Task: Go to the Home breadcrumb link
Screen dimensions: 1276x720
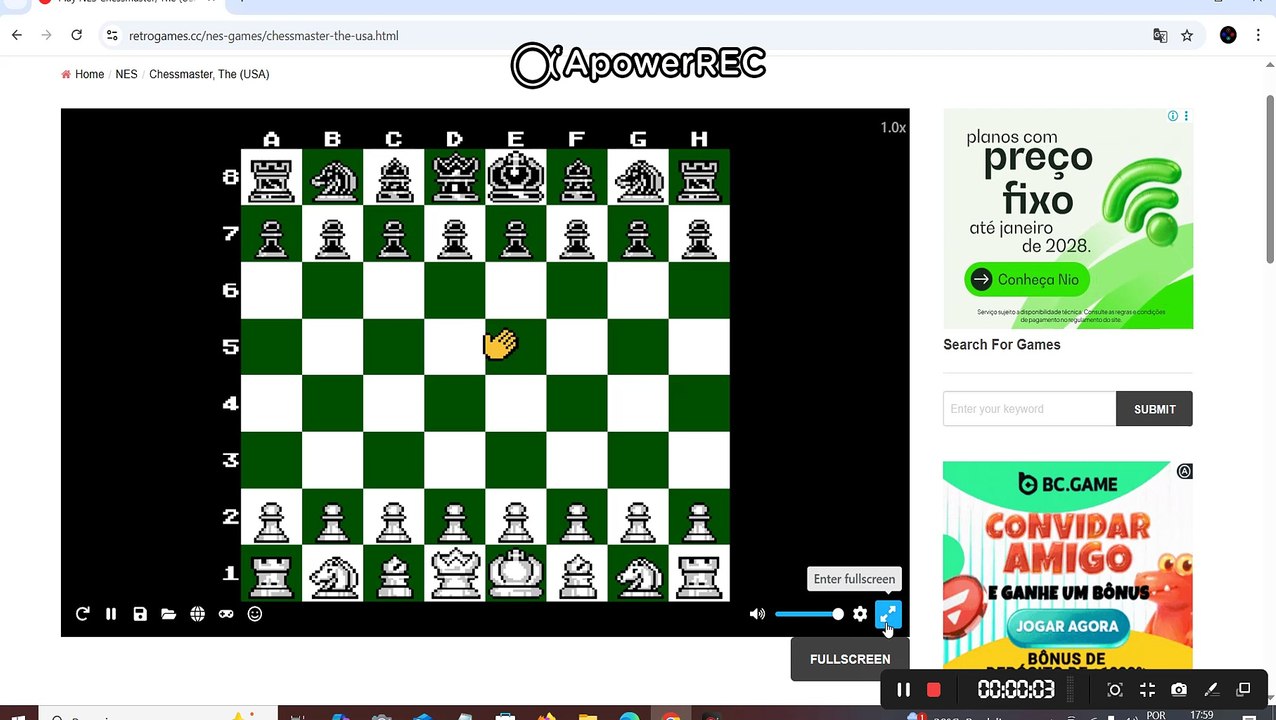Action: (x=89, y=74)
